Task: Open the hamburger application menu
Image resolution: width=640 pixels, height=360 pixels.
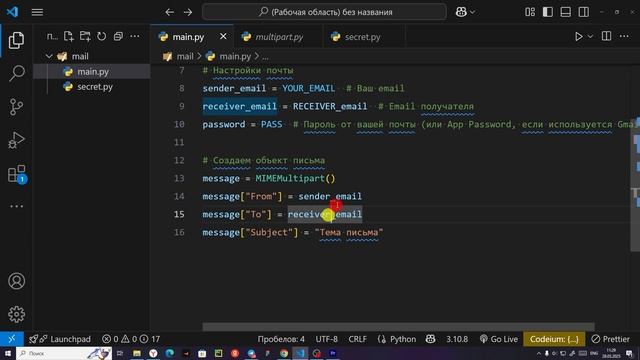Action: click(37, 12)
